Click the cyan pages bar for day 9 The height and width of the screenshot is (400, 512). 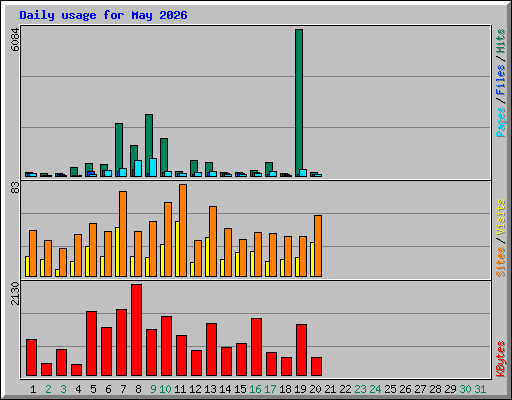[x=153, y=167]
